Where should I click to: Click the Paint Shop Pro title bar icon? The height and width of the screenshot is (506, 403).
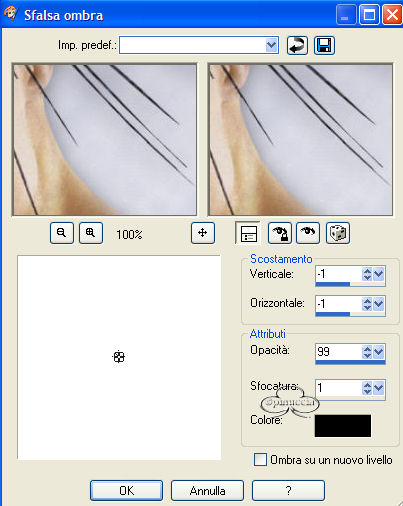(x=11, y=14)
